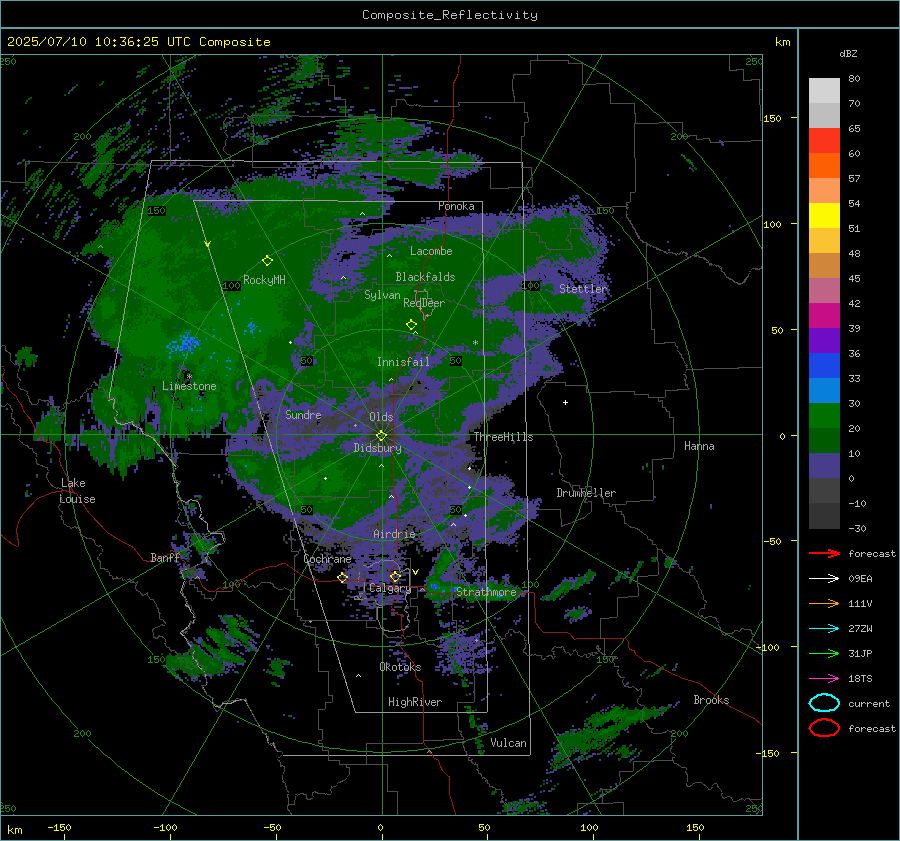This screenshot has height=841, width=900.
Task: Click the white 09EA arrow icon
Action: (824, 578)
